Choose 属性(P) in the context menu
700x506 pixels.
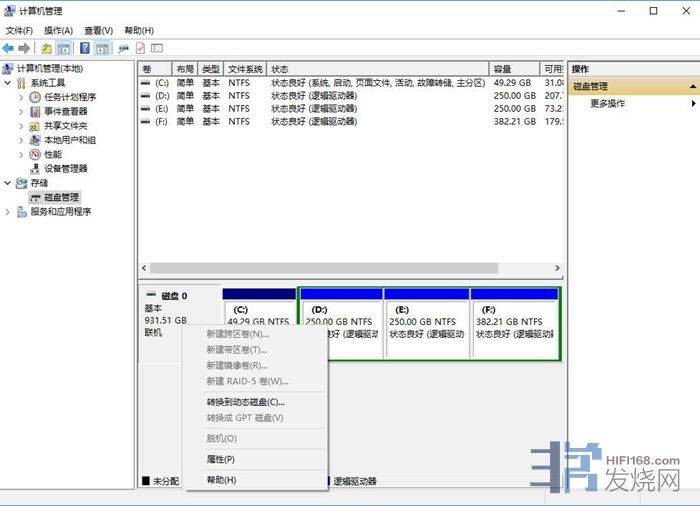point(220,459)
